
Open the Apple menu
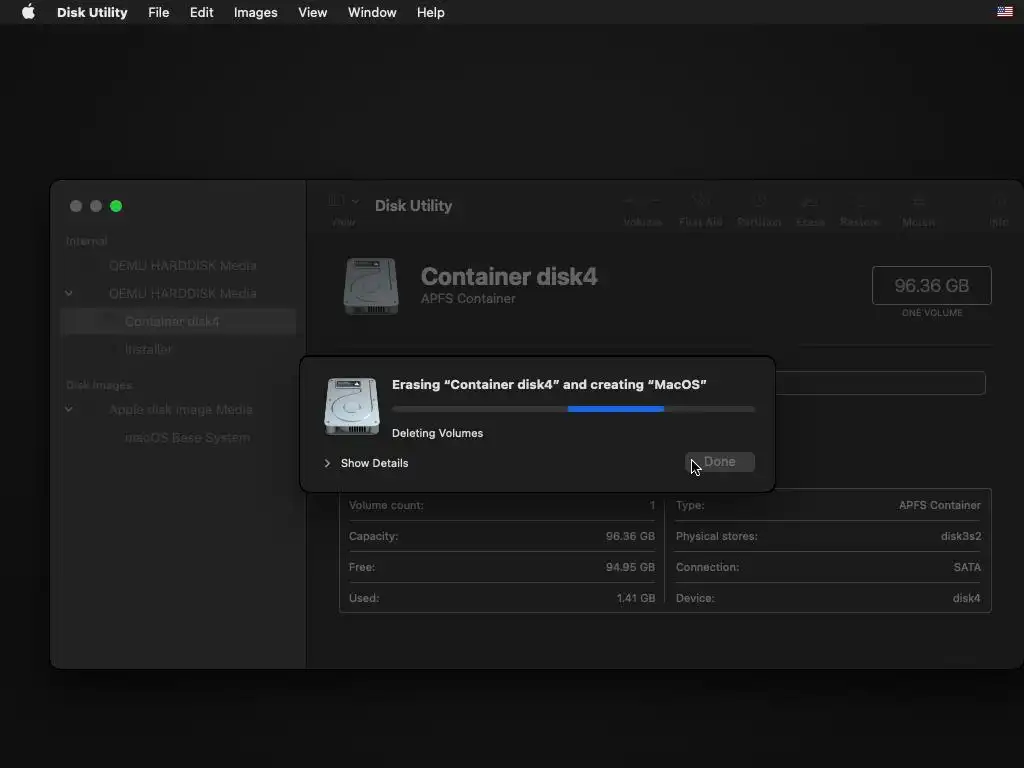(28, 12)
